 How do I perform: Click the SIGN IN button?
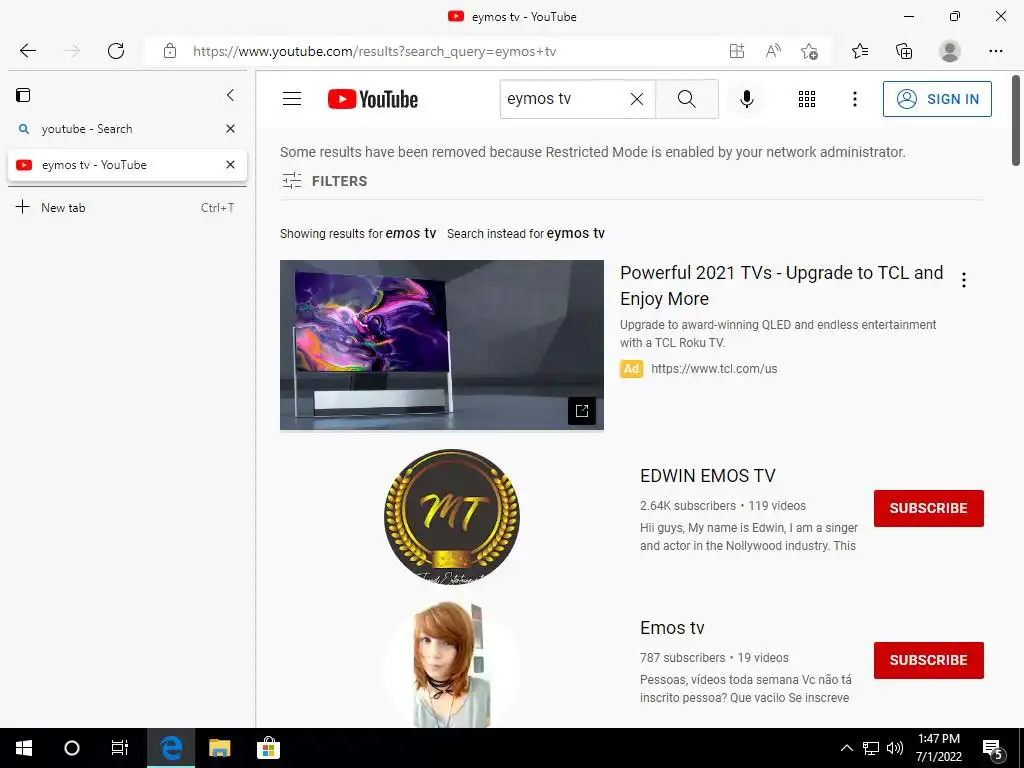(937, 99)
